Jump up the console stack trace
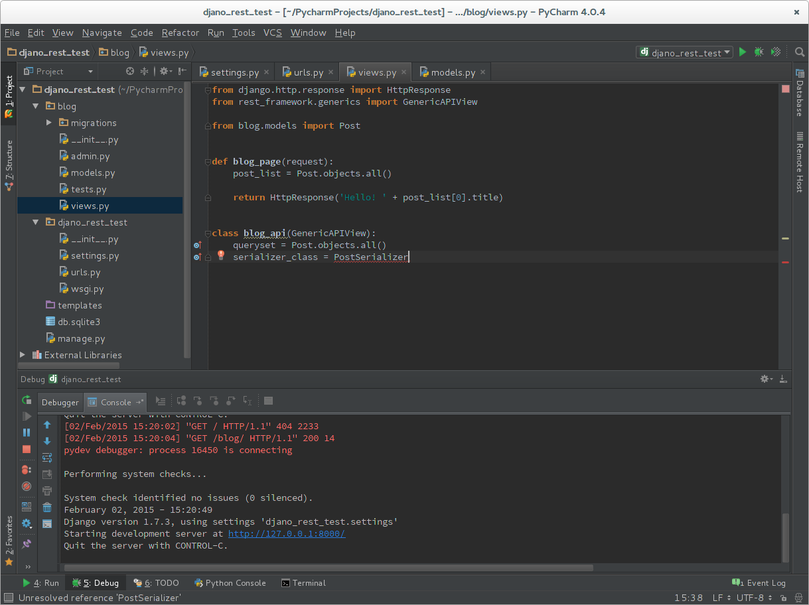Image resolution: width=809 pixels, height=605 pixels. pos(47,424)
